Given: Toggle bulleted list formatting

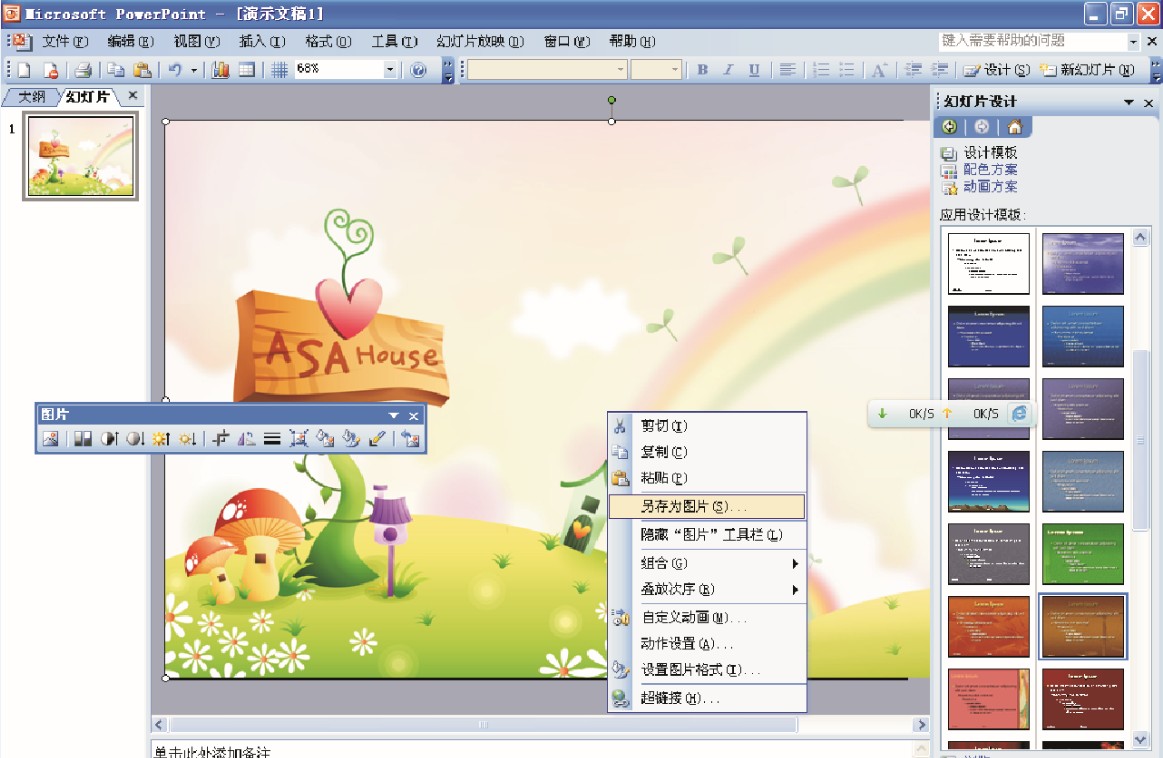Looking at the screenshot, I should coord(846,70).
